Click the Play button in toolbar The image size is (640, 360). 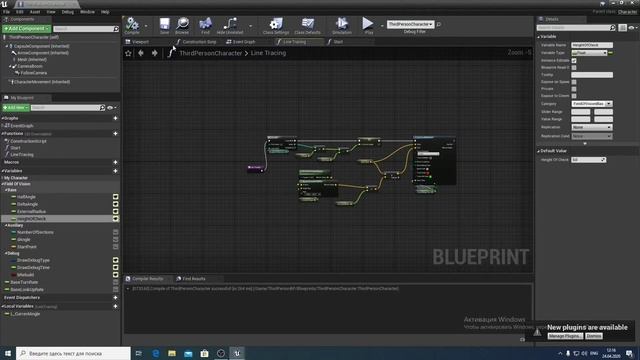click(368, 25)
